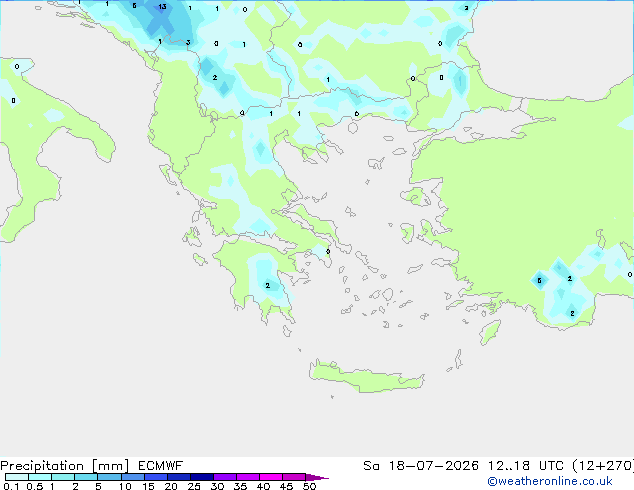The width and height of the screenshot is (634, 490).
Task: Click the island of Rhodes on the map
Action: (x=490, y=332)
